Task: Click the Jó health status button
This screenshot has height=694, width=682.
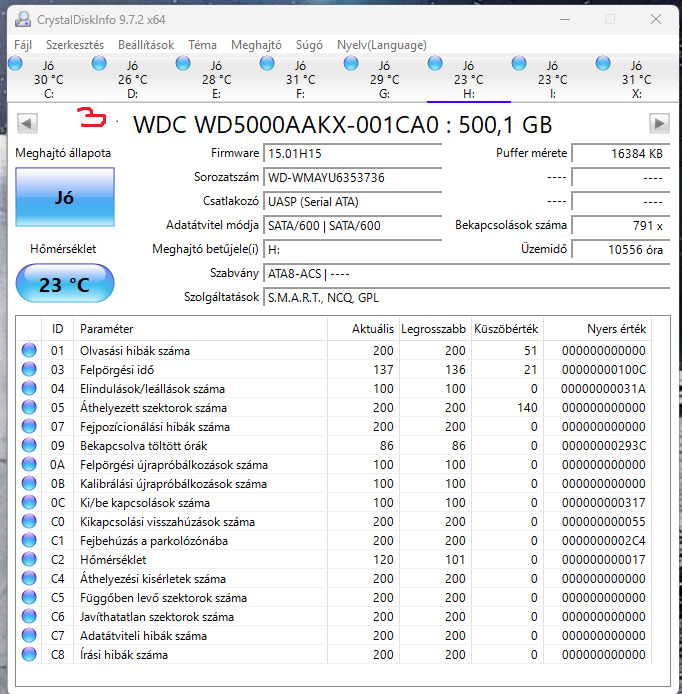Action: tap(65, 197)
